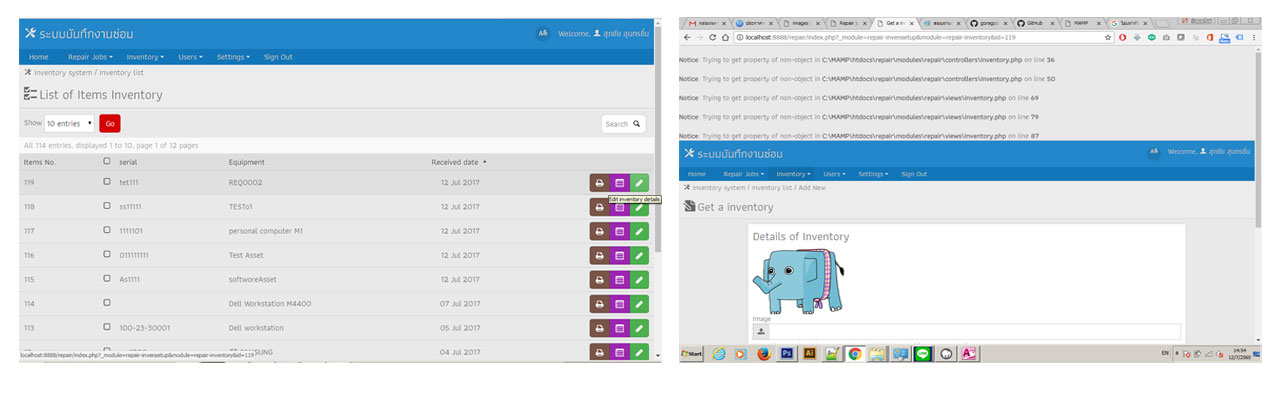Check the box in item 114 row
Image resolution: width=1280 pixels, height=399 pixels.
107,302
